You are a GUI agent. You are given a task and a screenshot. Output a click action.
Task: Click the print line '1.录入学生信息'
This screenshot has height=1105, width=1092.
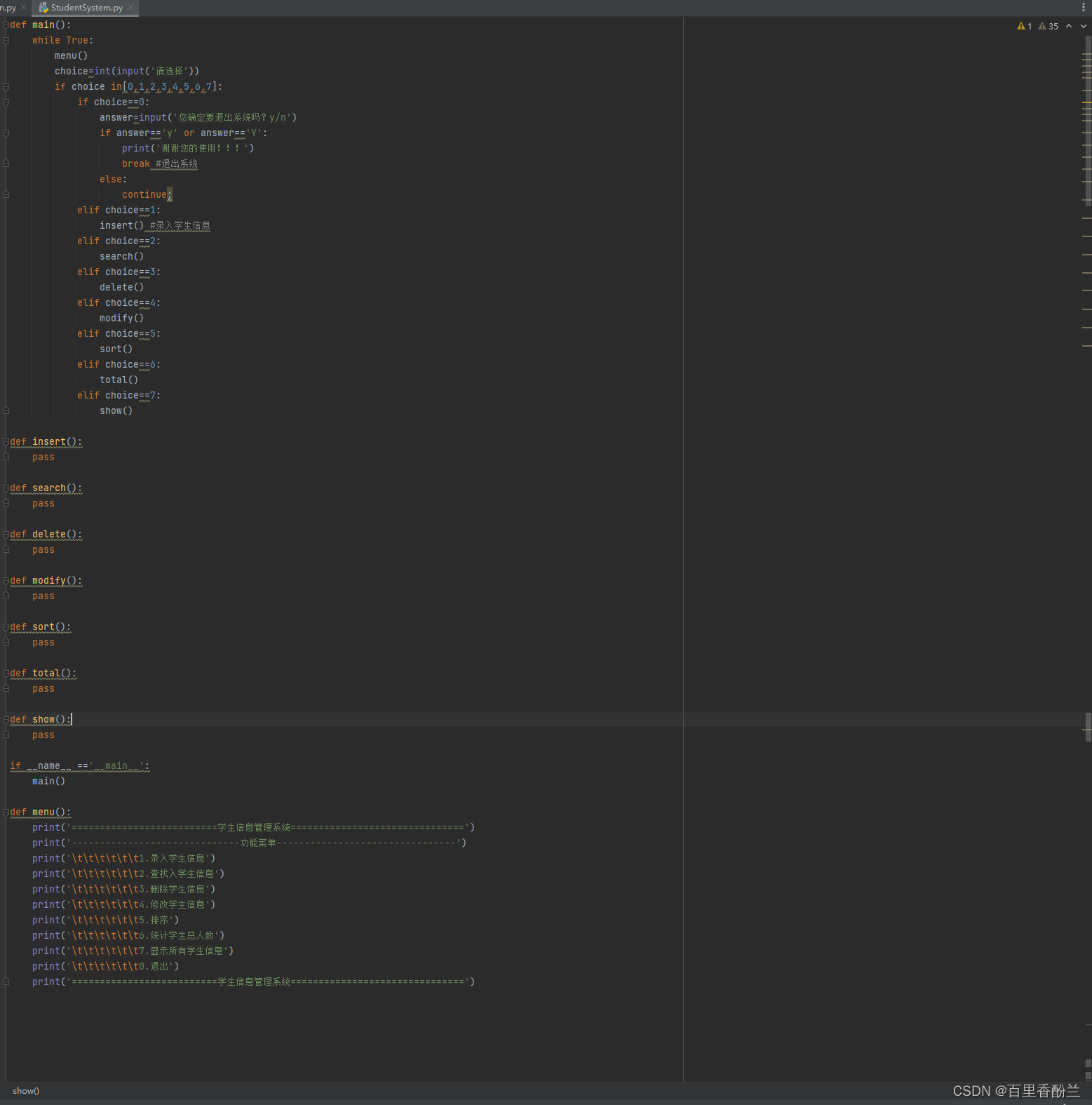point(124,858)
